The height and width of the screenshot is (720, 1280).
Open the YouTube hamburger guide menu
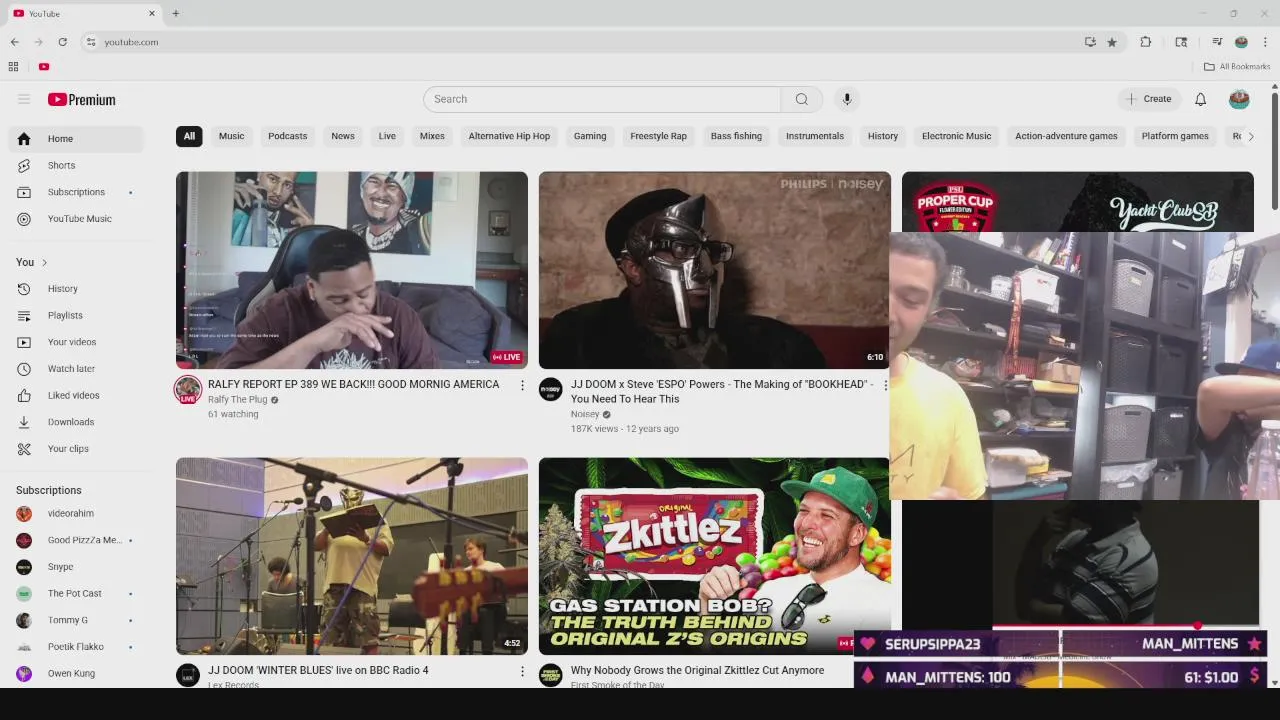pyautogui.click(x=24, y=99)
